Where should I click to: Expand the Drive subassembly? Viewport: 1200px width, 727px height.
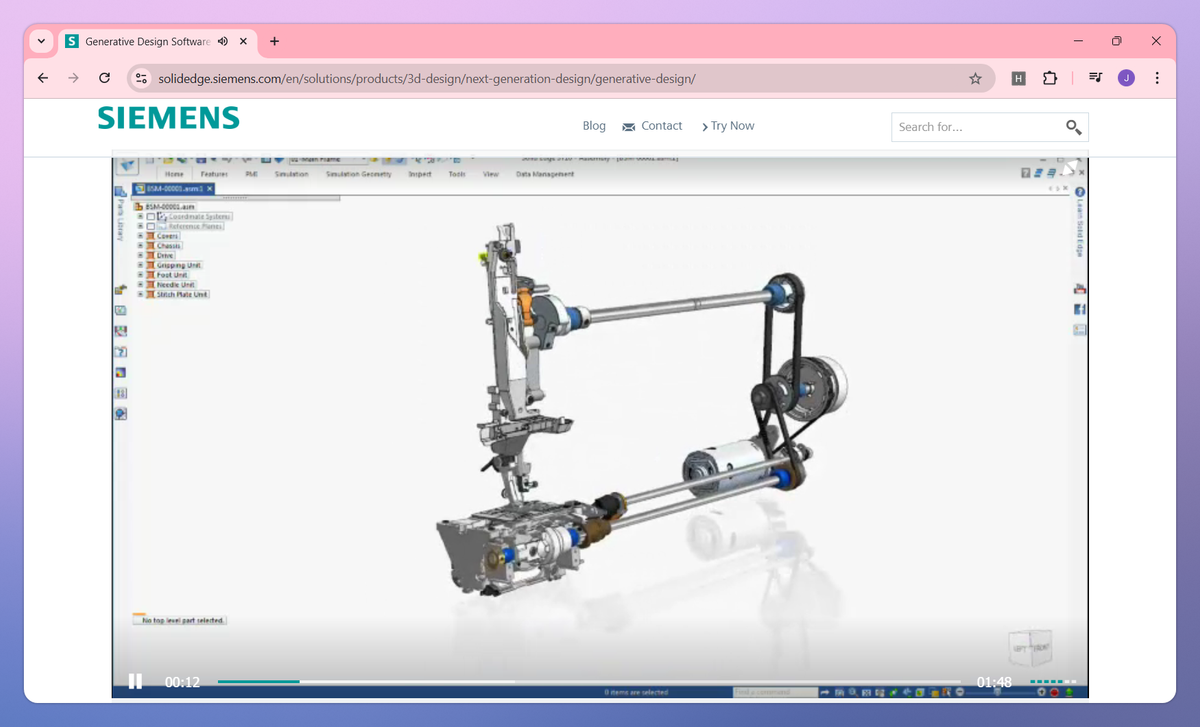point(140,256)
